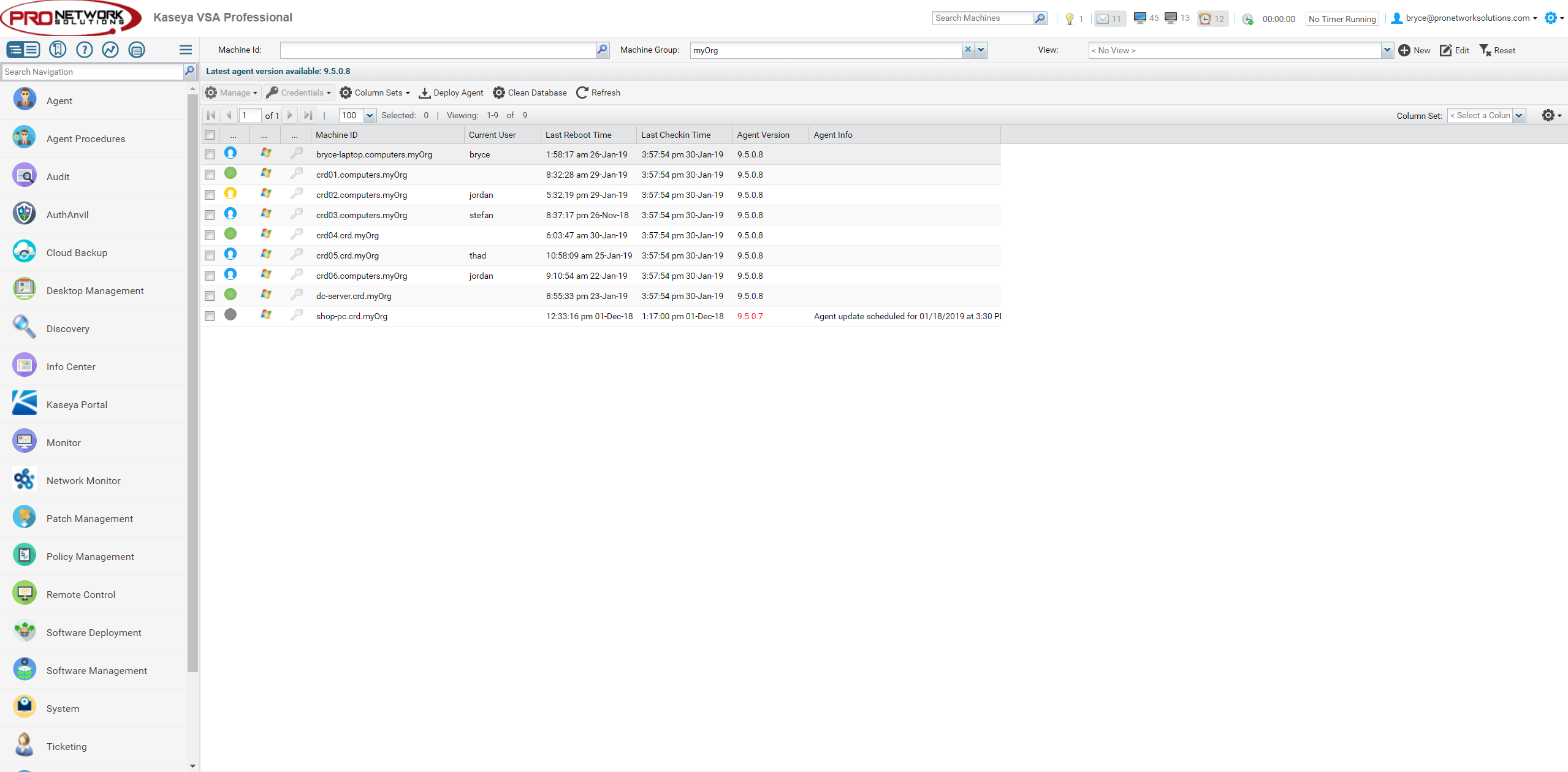1568x772 pixels.
Task: Check the box for crd02.computers.myOrg
Action: click(x=210, y=195)
